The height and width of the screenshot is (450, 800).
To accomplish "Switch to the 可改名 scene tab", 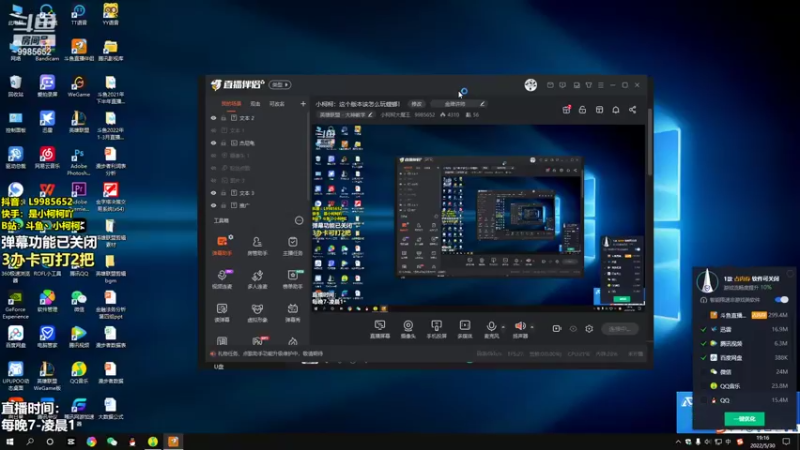I will pyautogui.click(x=277, y=104).
